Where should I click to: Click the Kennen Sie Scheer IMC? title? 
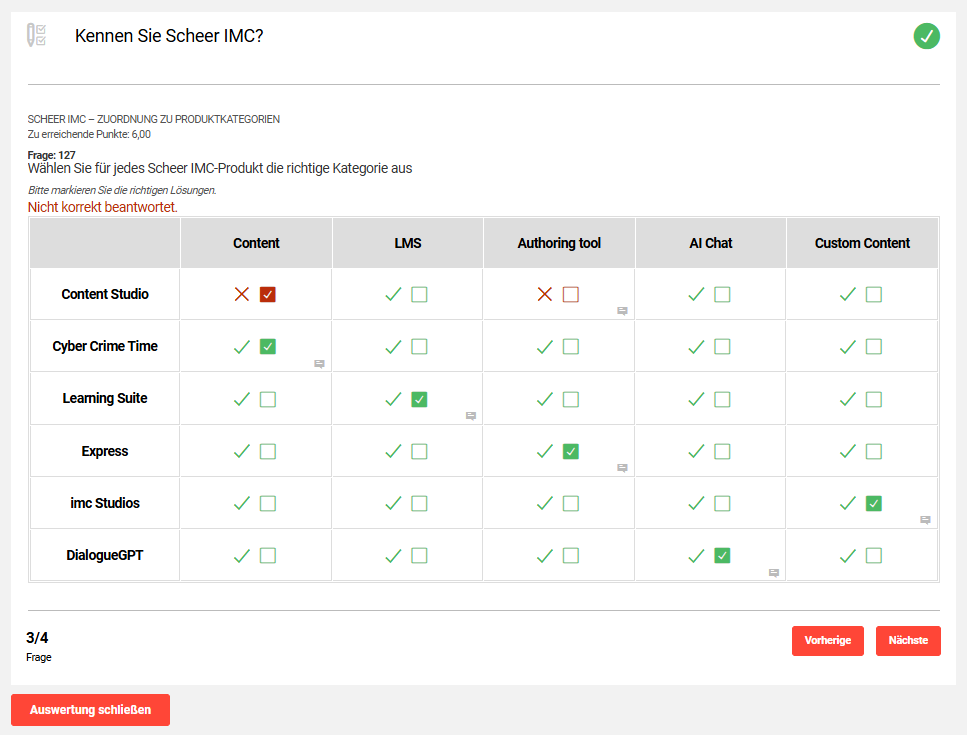click(169, 36)
